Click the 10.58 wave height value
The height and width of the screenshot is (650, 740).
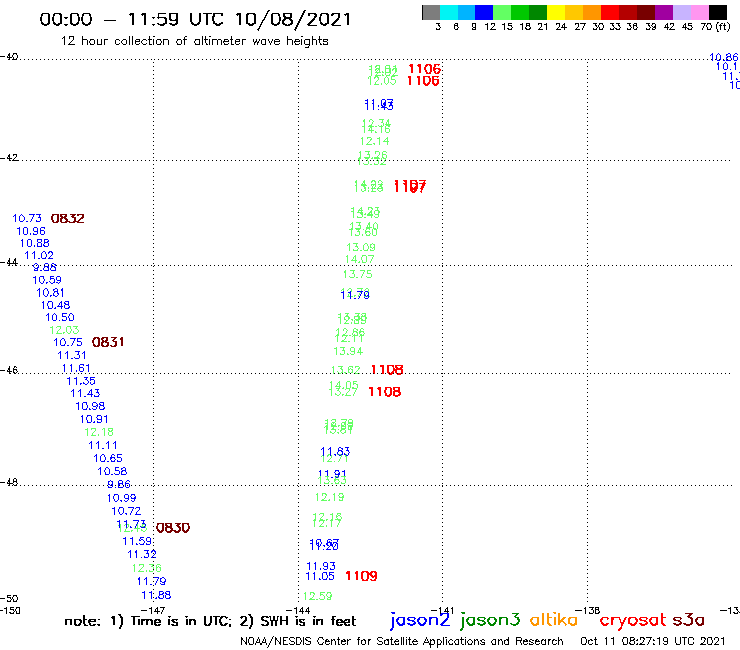(x=112, y=471)
